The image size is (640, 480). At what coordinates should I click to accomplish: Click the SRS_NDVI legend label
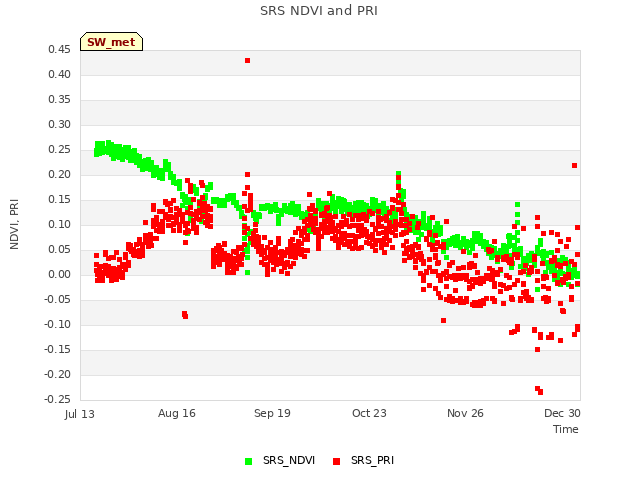pyautogui.click(x=289, y=460)
